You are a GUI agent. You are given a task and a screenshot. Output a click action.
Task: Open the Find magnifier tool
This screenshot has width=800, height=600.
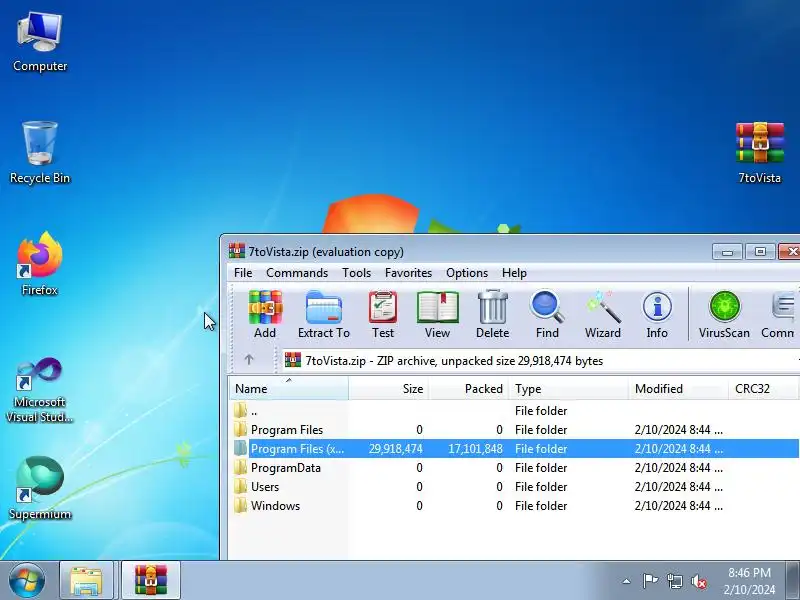tap(547, 314)
